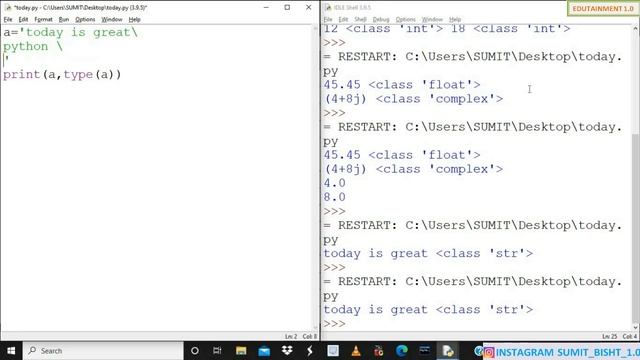Open Mail app from taskbar
Image resolution: width=640 pixels, height=360 pixels.
[x=264, y=351]
